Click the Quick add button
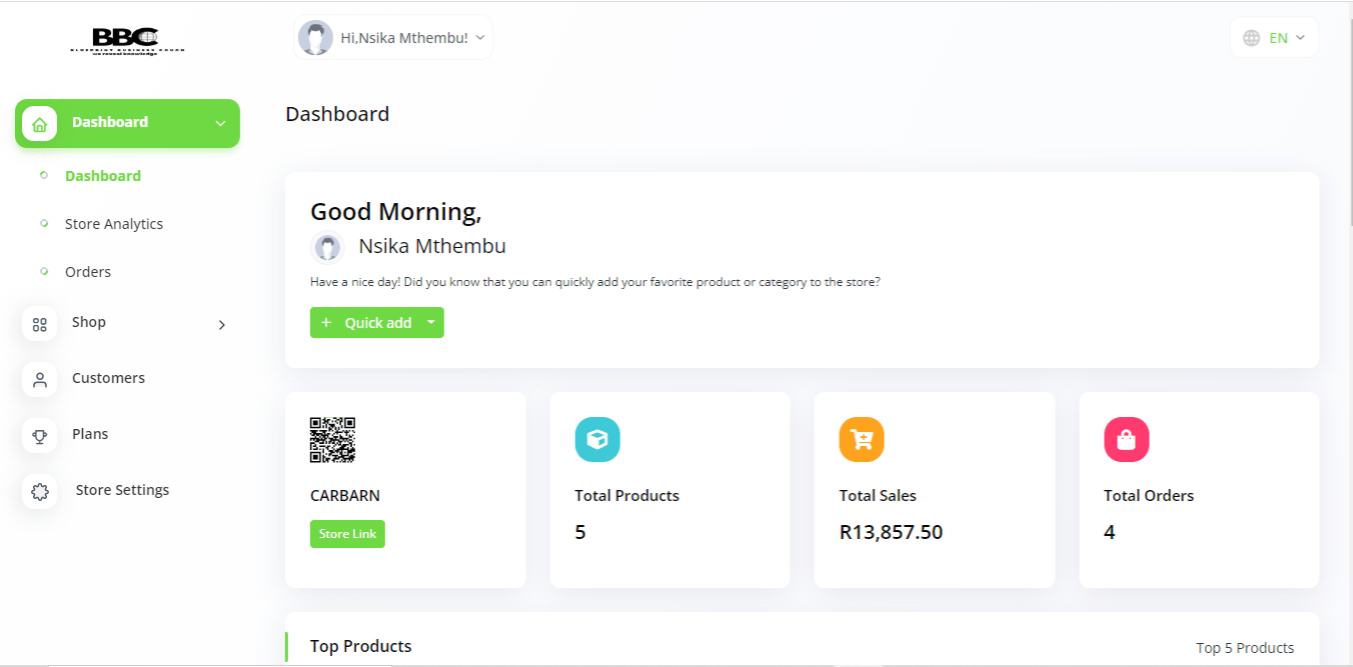This screenshot has width=1353, height=667. tap(366, 323)
